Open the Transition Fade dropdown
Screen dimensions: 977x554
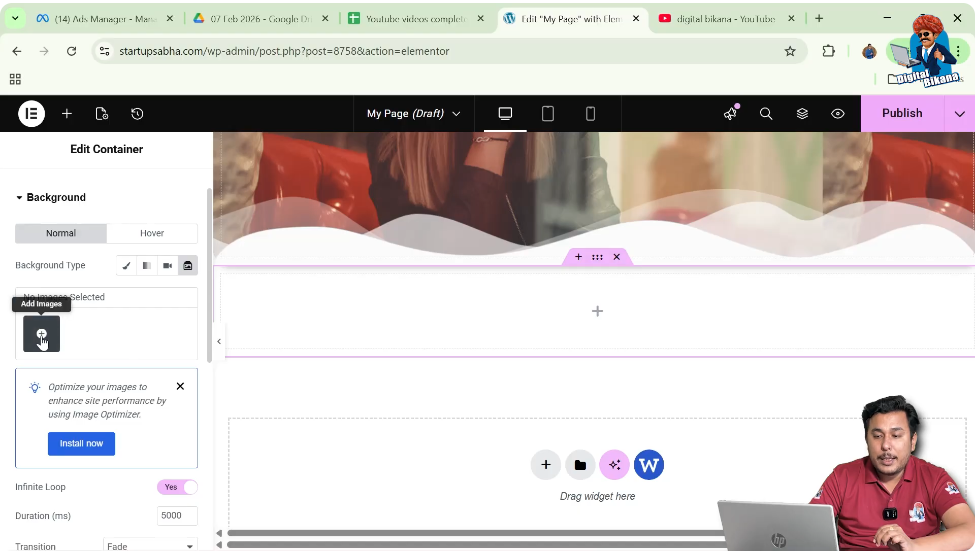150,545
